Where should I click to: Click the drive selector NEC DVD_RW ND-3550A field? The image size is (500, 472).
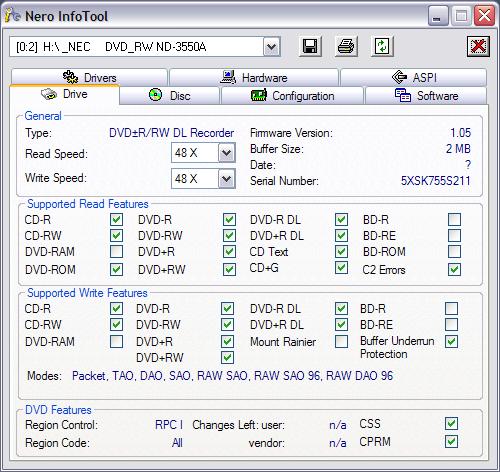[145, 47]
